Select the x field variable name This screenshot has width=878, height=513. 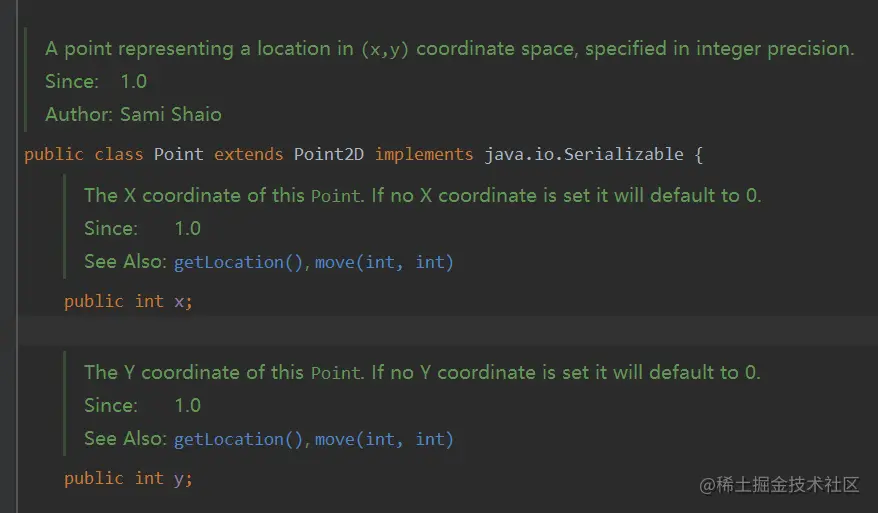pos(179,301)
